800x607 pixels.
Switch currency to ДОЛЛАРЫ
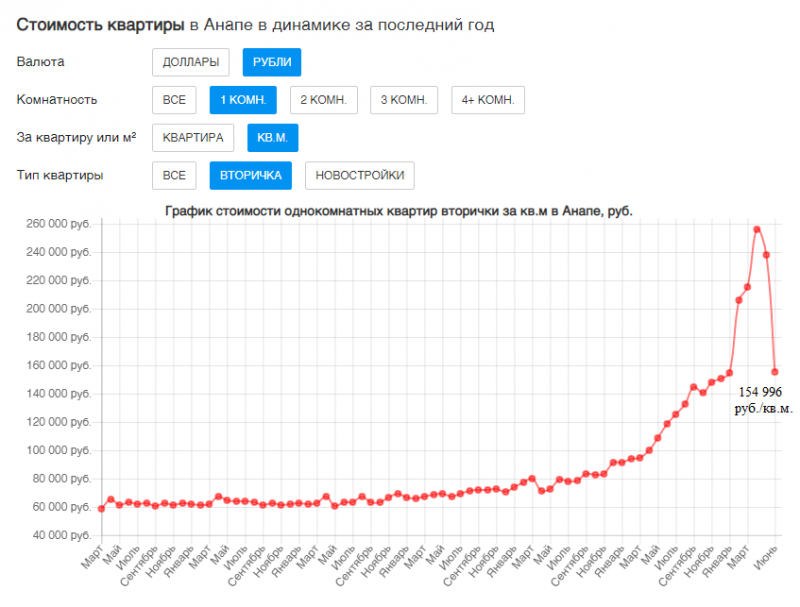(x=191, y=62)
